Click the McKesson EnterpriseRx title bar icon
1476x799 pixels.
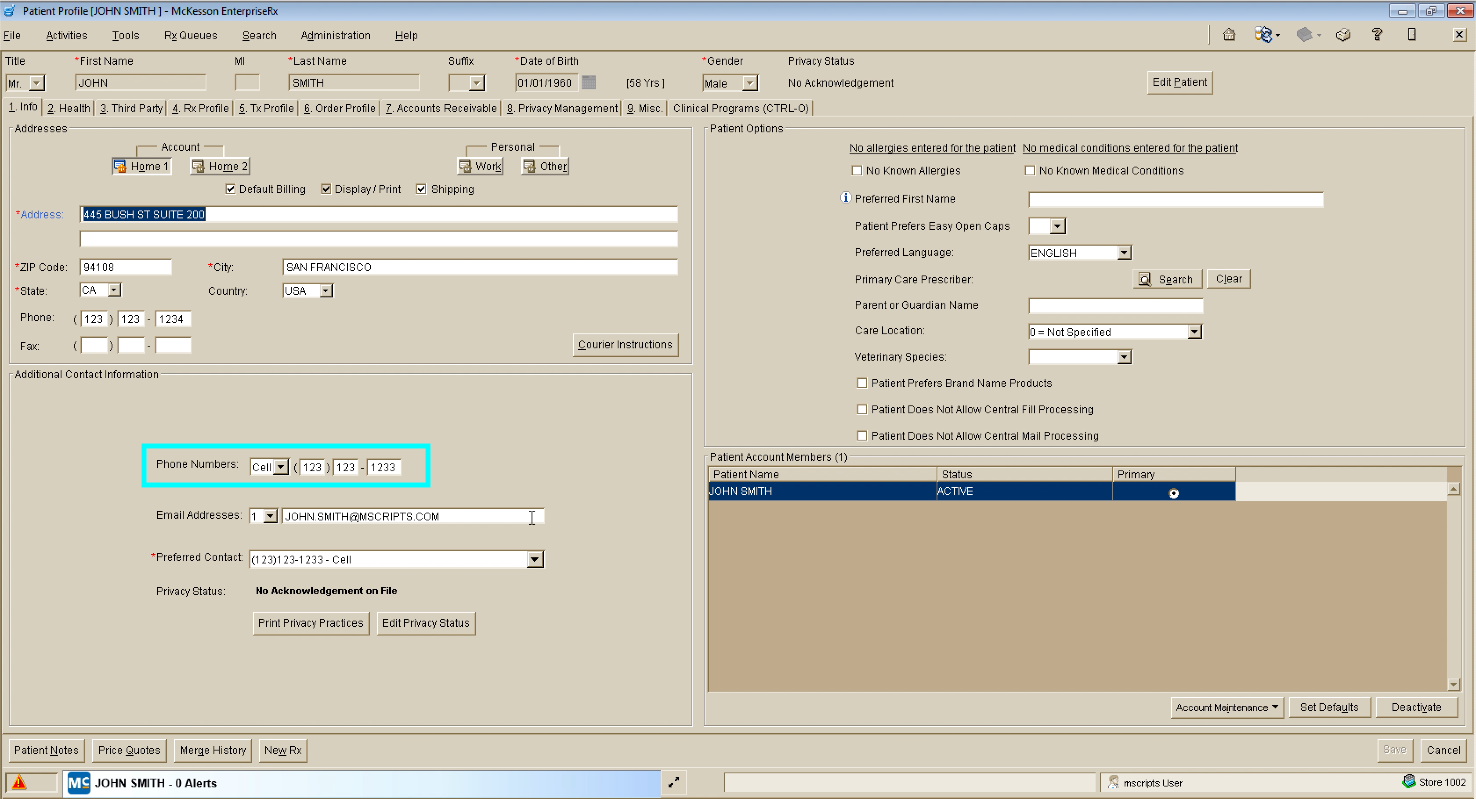pos(11,10)
